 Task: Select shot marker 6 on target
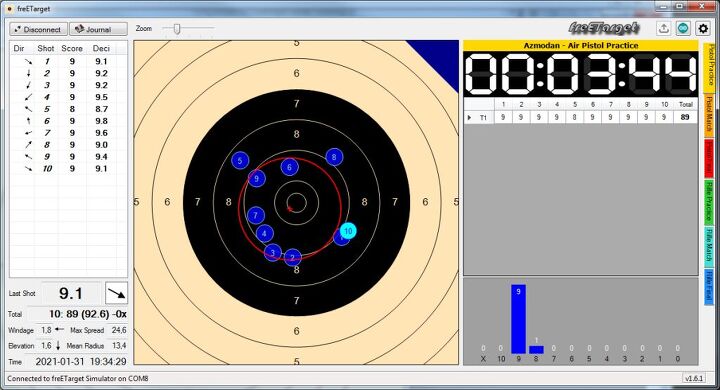pos(289,167)
